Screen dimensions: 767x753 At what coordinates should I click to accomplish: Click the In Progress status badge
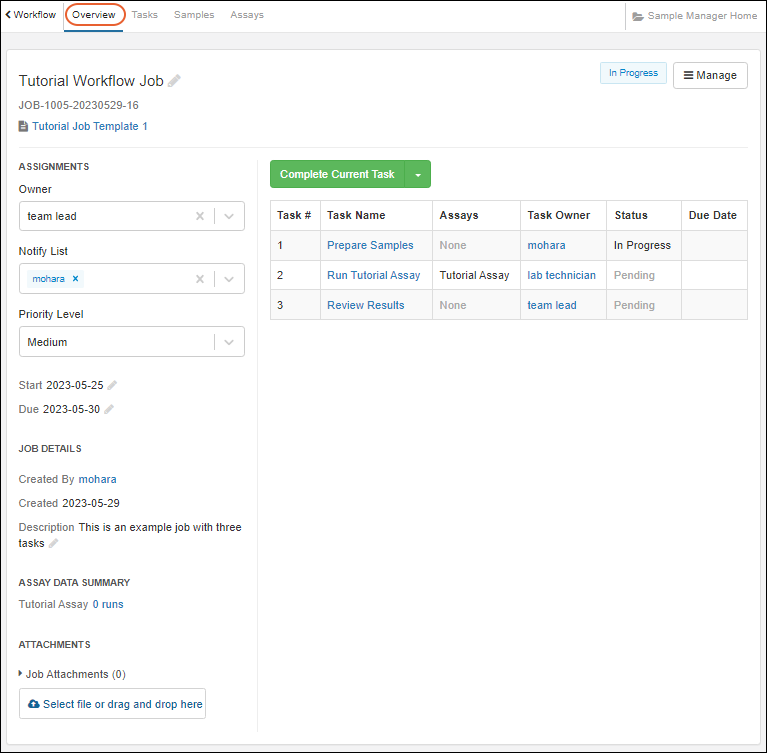coord(633,73)
